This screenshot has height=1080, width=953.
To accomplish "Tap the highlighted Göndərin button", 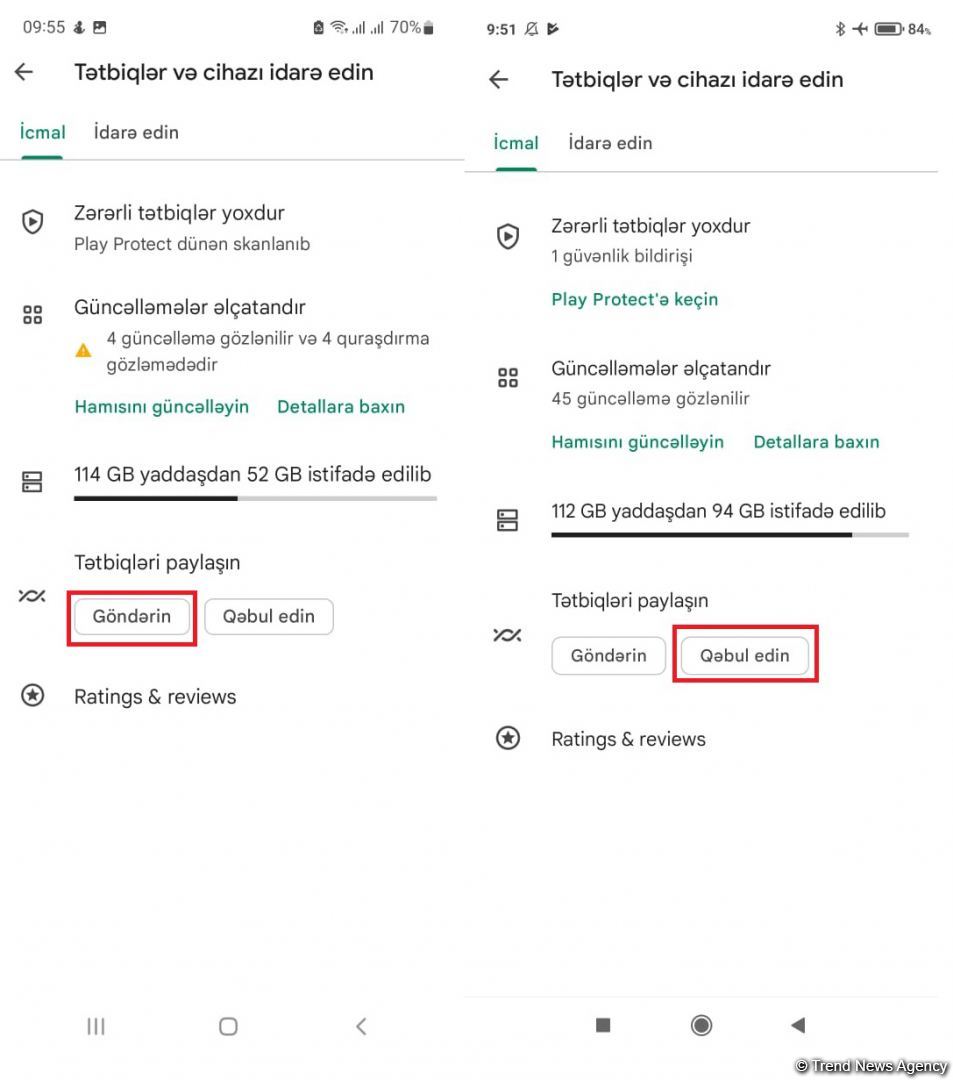I will point(132,617).
